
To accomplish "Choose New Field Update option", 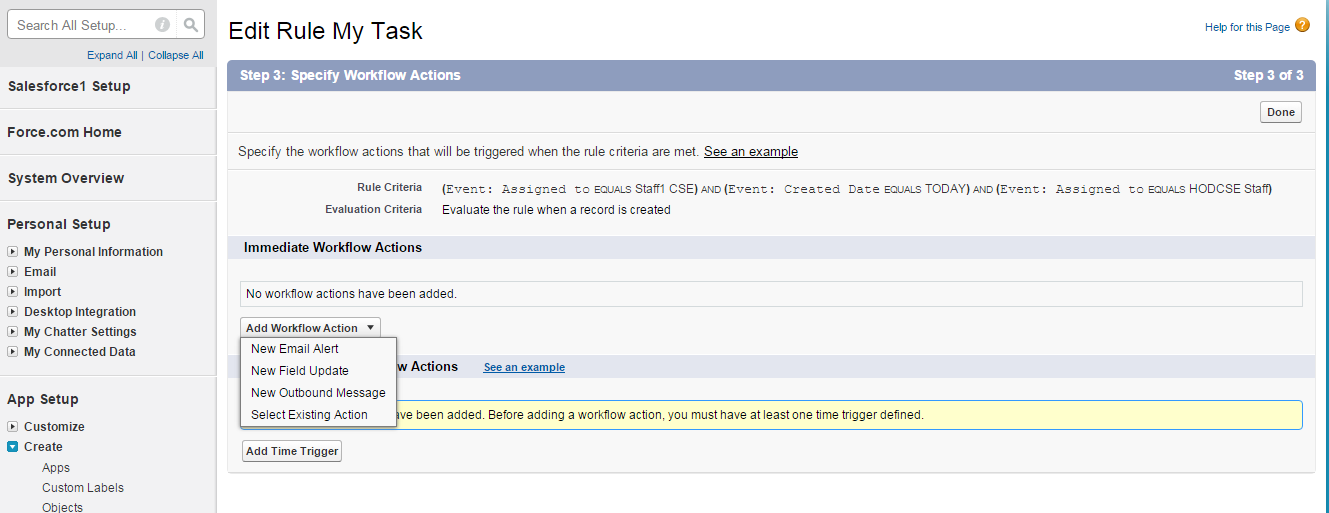I will [300, 371].
